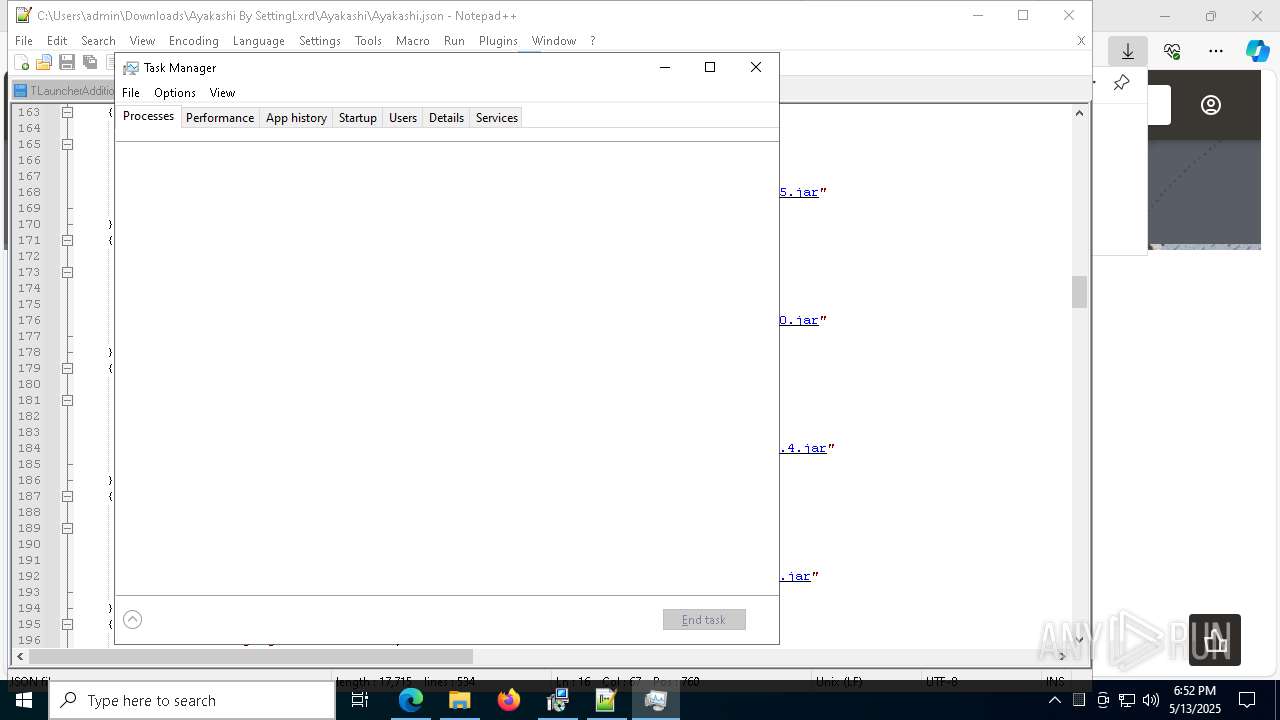1280x720 pixels.
Task: Open the .jar link on line 192
Action: 795,576
